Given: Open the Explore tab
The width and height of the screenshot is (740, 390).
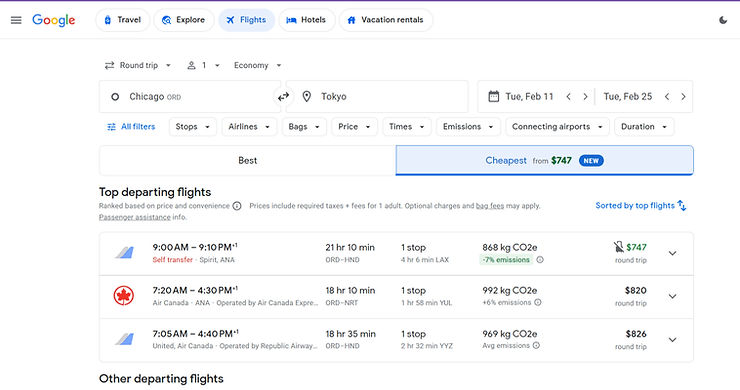Looking at the screenshot, I should (184, 20).
